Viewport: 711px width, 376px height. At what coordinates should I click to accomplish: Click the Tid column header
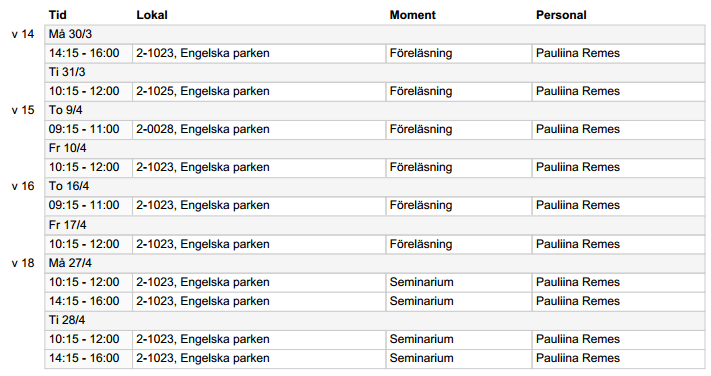pyautogui.click(x=58, y=15)
